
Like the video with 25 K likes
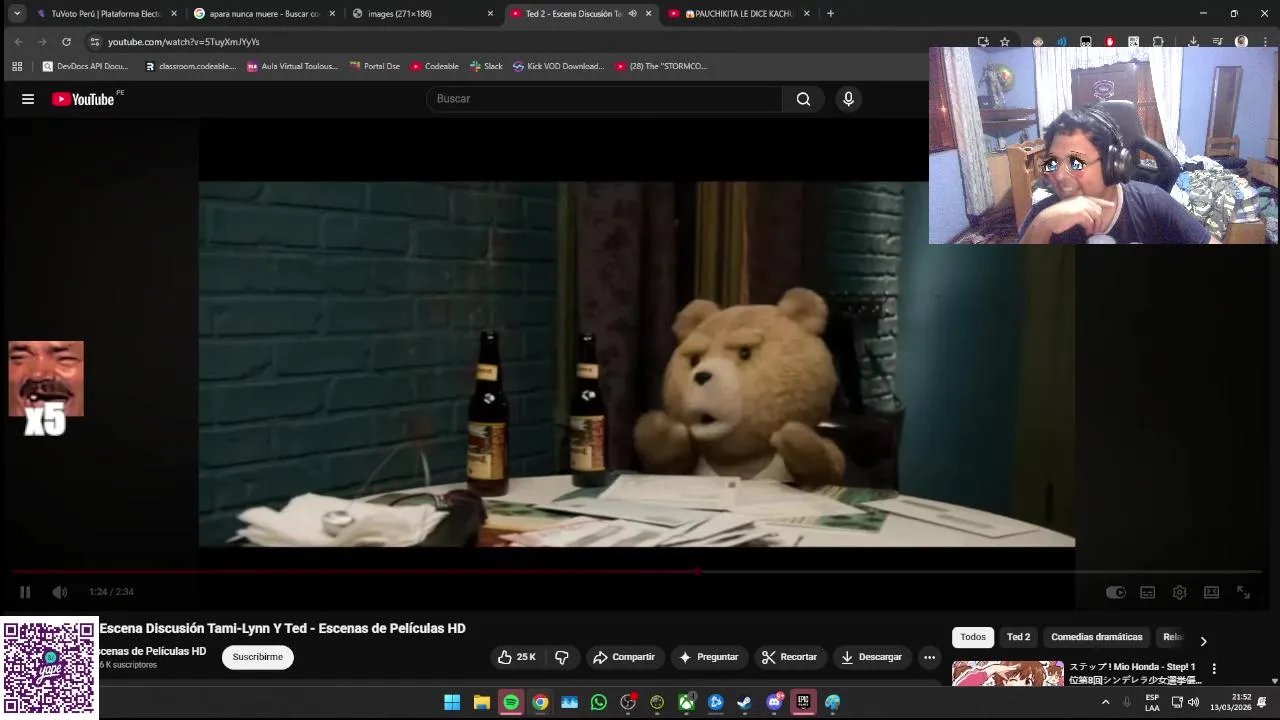[x=517, y=657]
